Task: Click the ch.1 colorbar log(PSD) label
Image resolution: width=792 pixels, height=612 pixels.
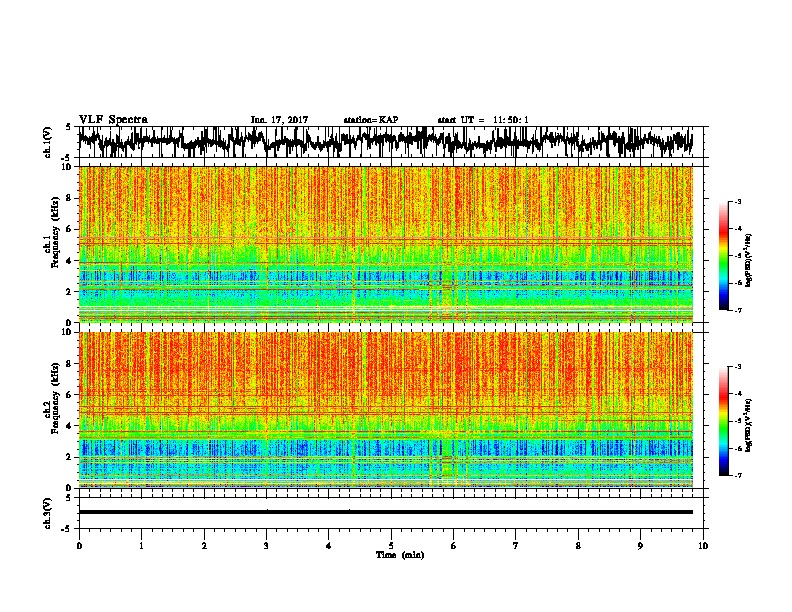Action: [748, 260]
